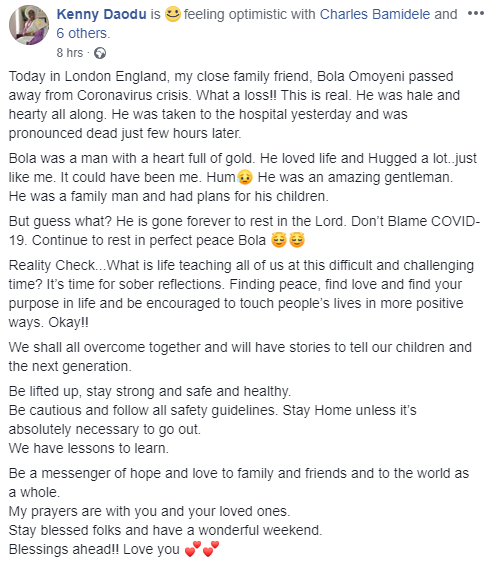Click the sentence 'Don't Blame COVID-19'
The height and width of the screenshot is (564, 489).
tap(245, 231)
